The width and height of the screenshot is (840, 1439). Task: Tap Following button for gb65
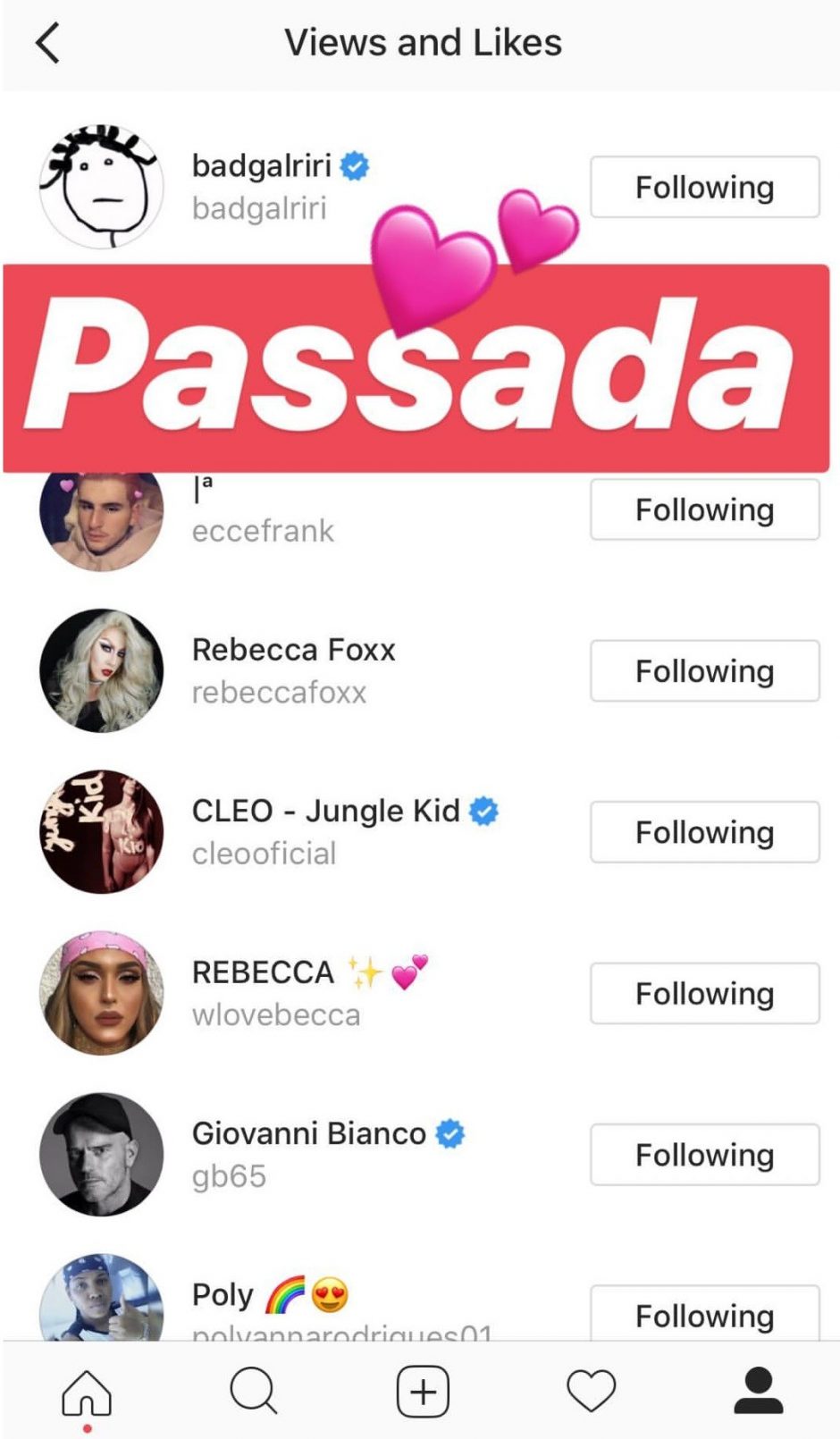pos(704,1155)
